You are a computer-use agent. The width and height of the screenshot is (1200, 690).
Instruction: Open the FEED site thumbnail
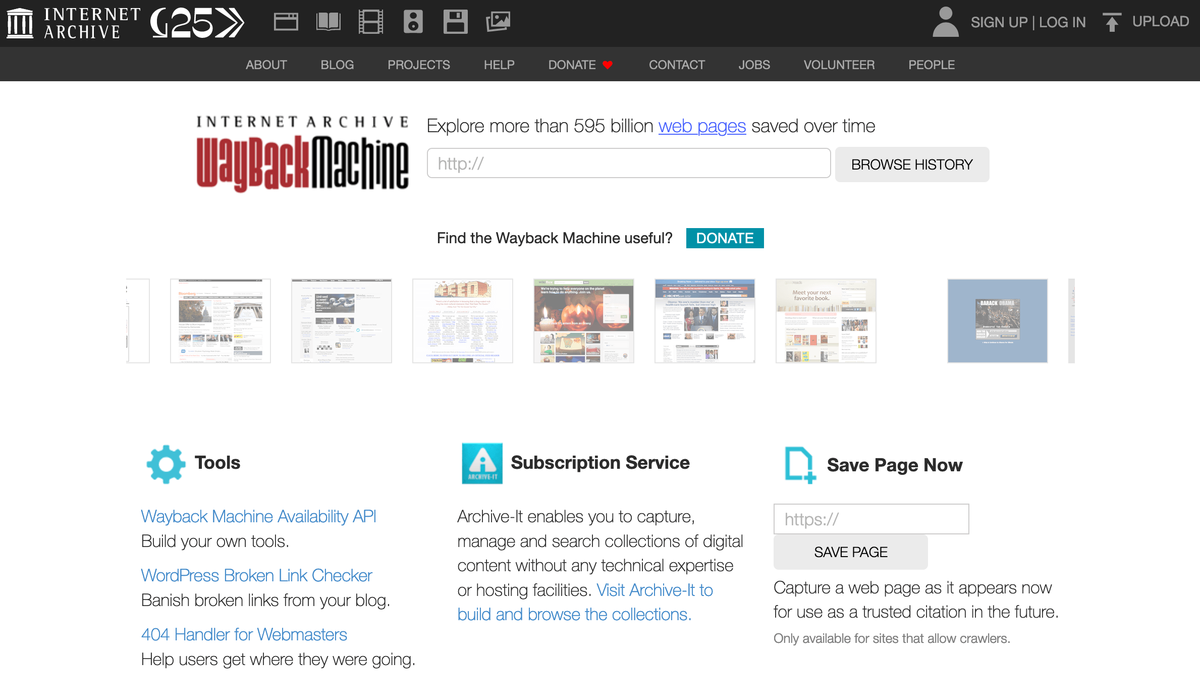463,321
